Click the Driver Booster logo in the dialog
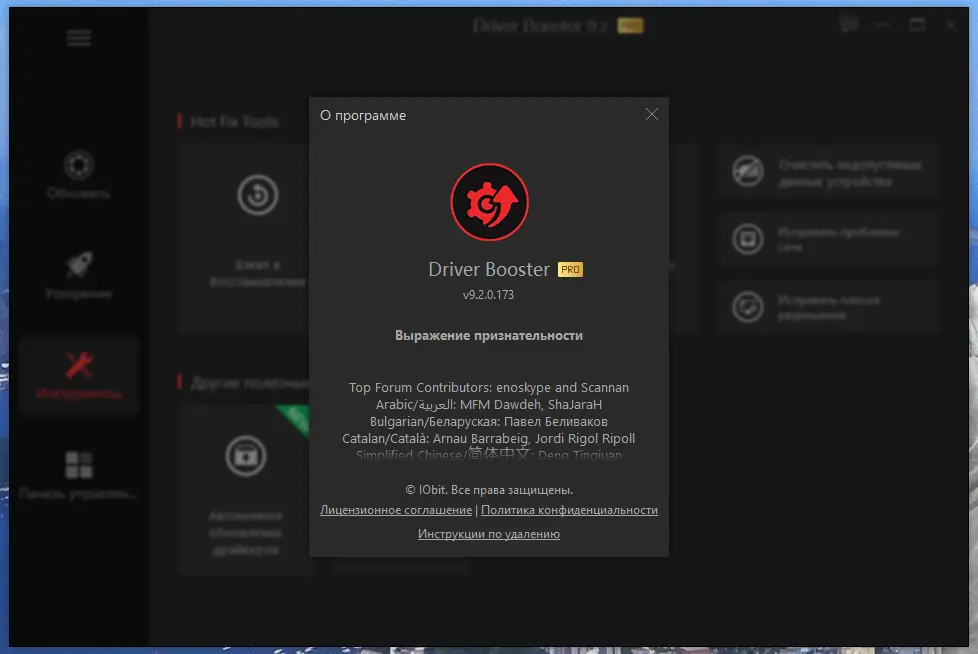The height and width of the screenshot is (654, 978). pos(489,201)
